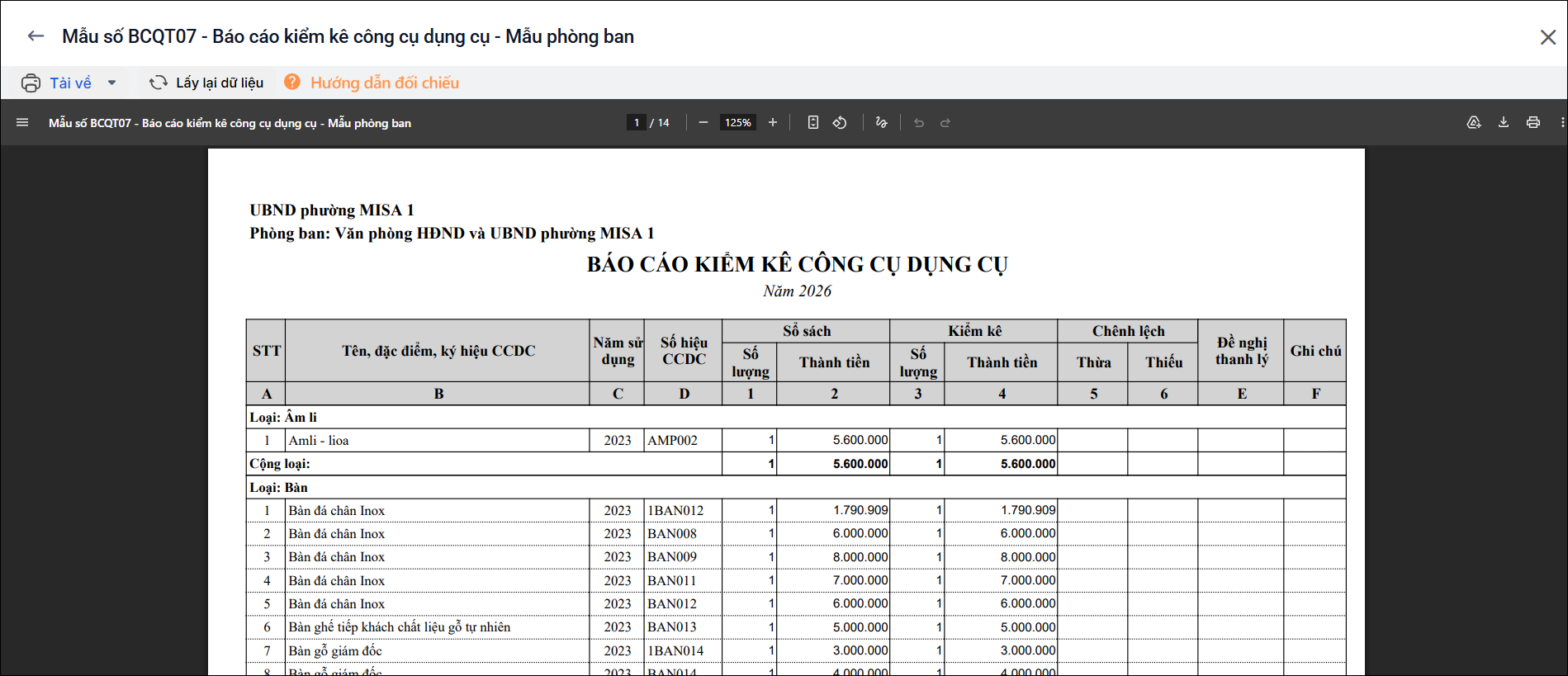Click the Sổ sách amount 7.000.000
Screen dimensions: 1568x676
860,580
